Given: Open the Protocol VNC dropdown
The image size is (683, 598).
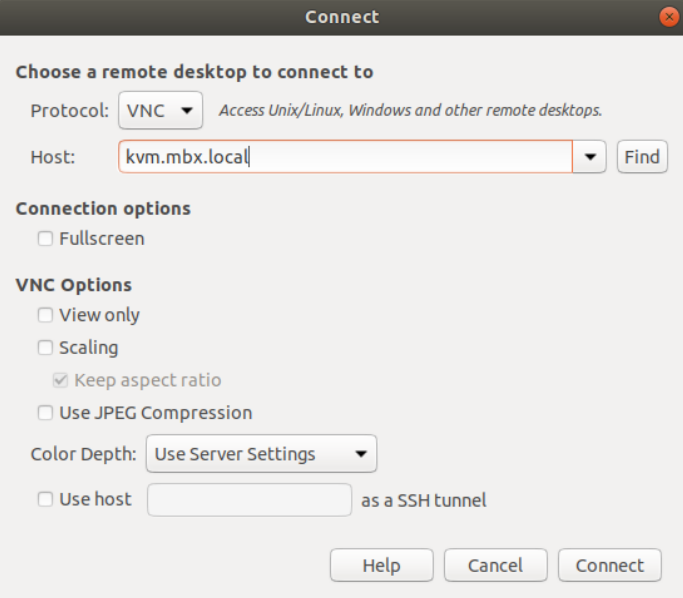Looking at the screenshot, I should coord(160,110).
